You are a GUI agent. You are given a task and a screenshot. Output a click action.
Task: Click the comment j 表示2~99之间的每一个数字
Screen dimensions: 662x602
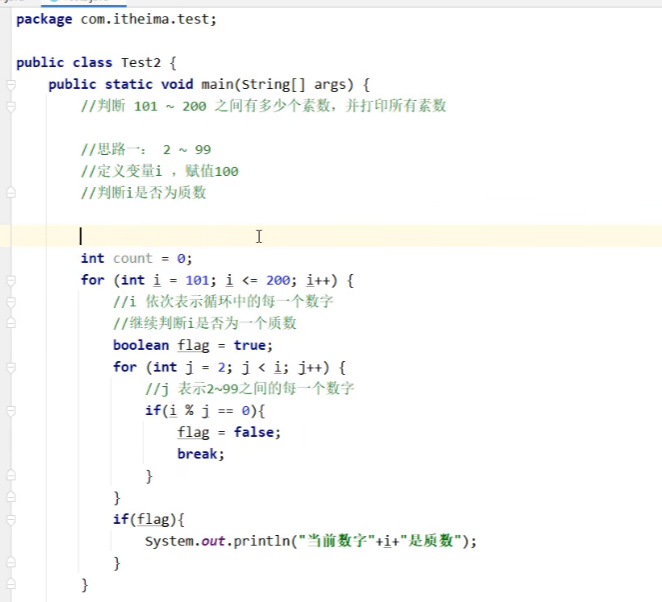250,388
